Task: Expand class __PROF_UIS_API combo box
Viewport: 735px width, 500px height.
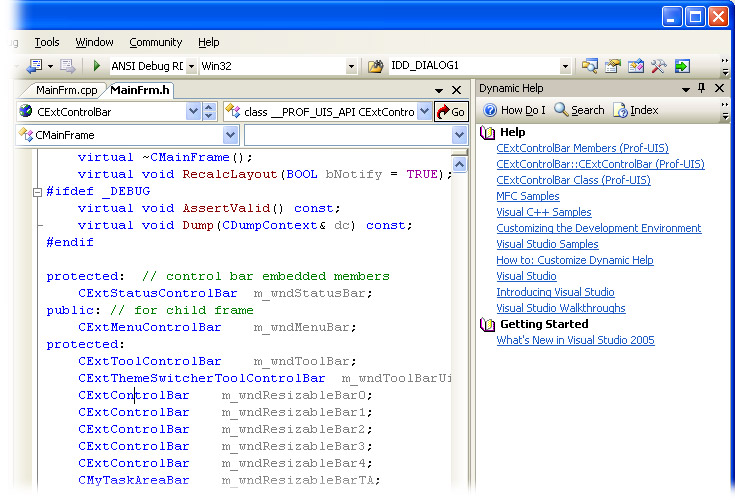Action: (x=424, y=111)
